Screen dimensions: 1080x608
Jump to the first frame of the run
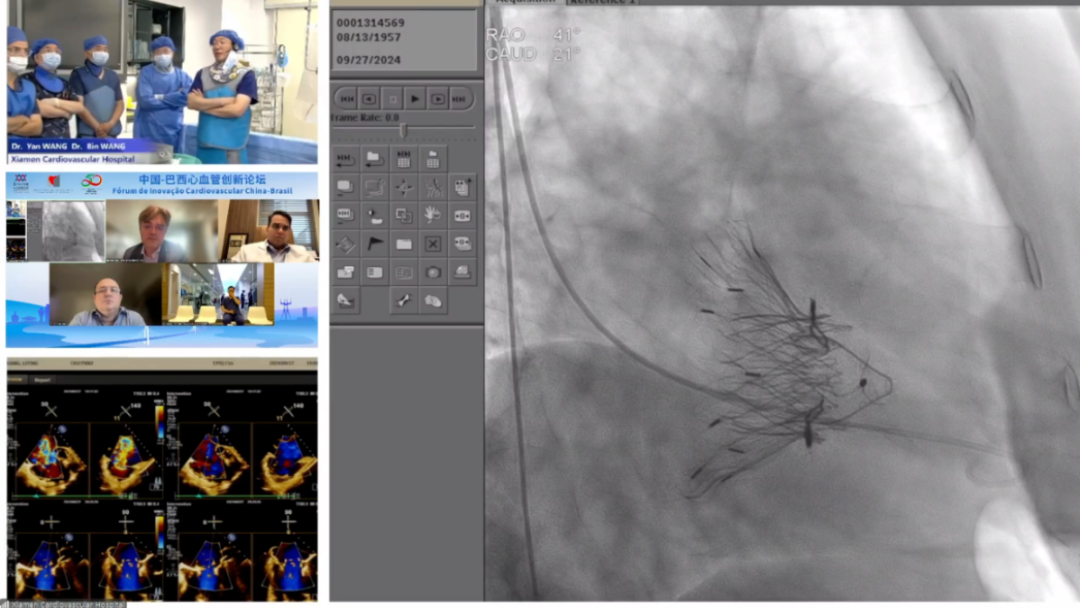(346, 98)
